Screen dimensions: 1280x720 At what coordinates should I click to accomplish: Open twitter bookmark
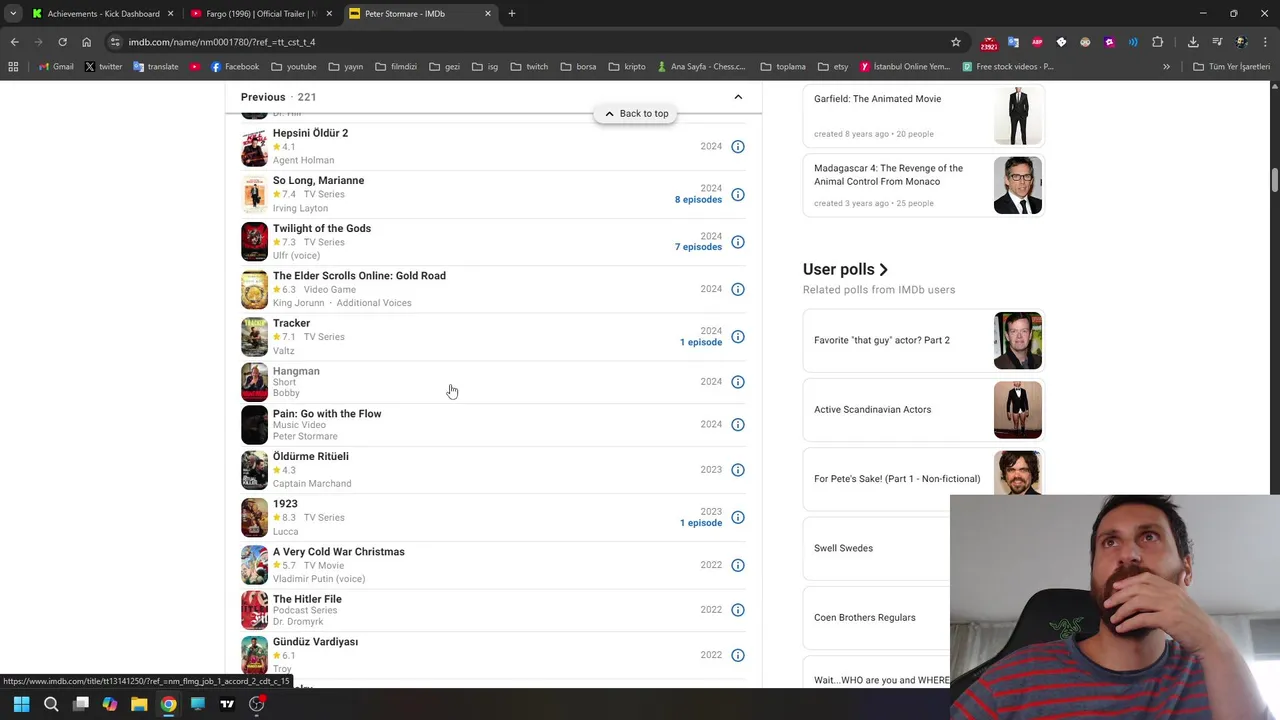click(x=103, y=67)
